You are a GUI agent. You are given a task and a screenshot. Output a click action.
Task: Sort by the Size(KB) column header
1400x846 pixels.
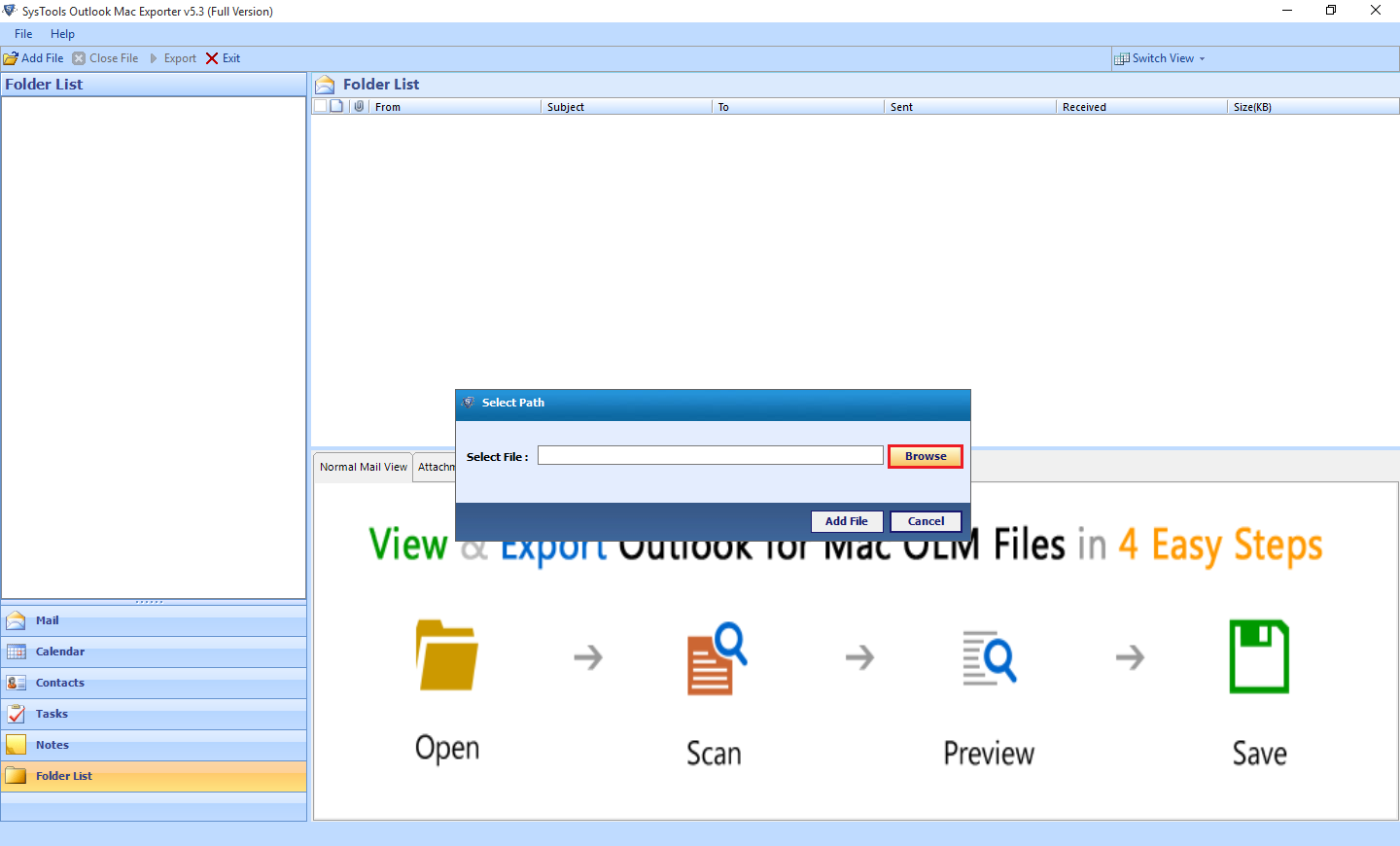(x=1312, y=107)
